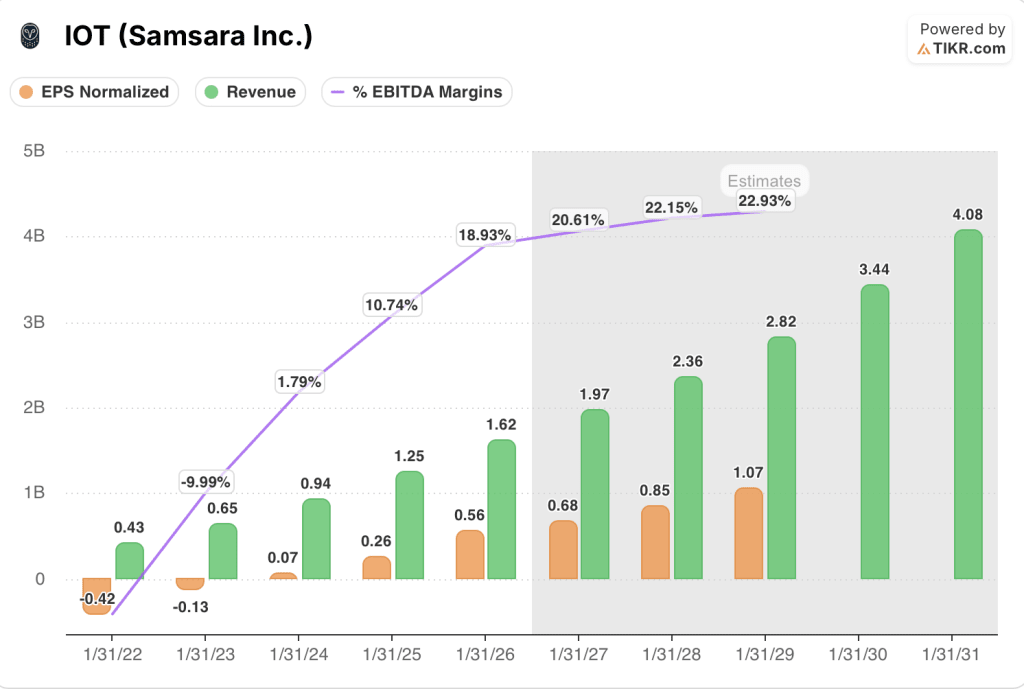
Task: Open the 20.61% data label details
Action: pos(579,217)
